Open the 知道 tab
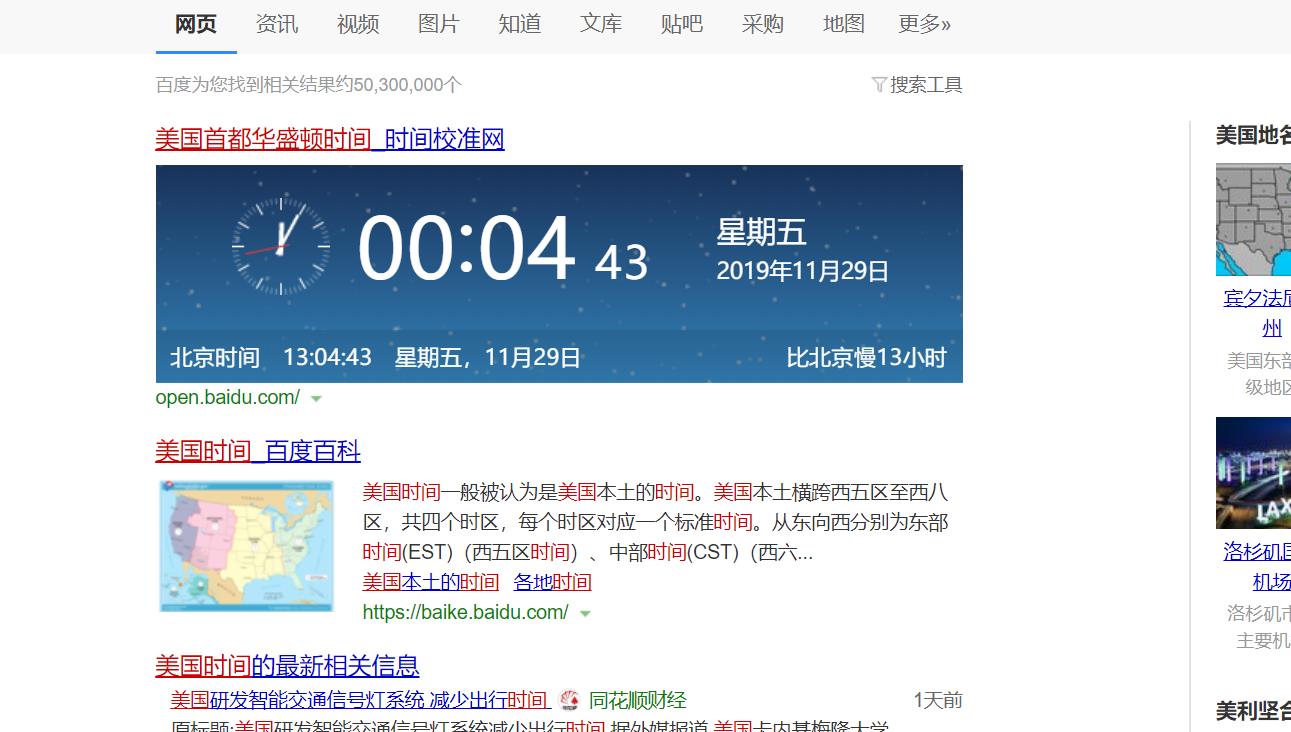Image resolution: width=1291 pixels, height=732 pixels. [519, 24]
